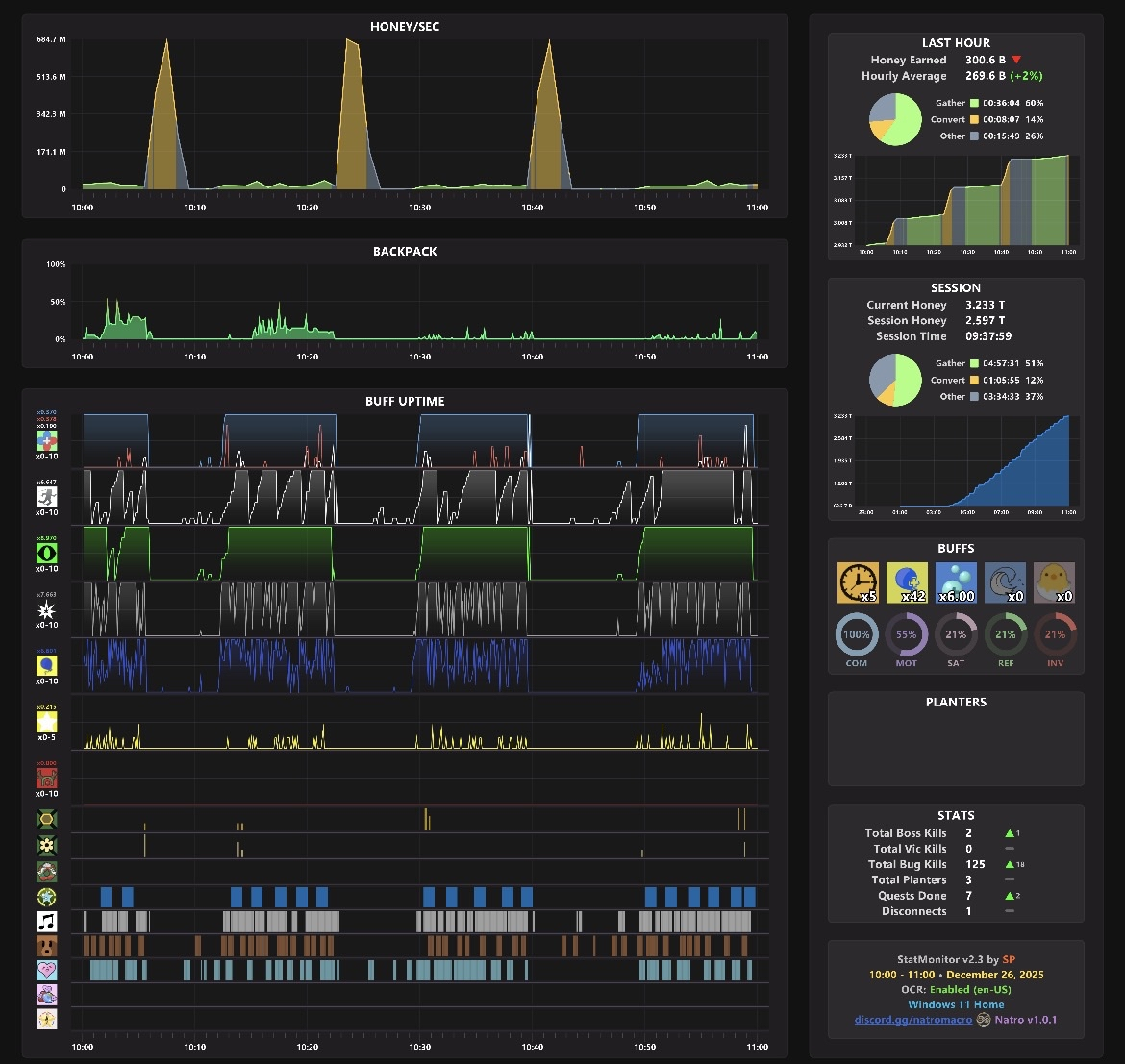Click the chick buff icon x0

click(x=1054, y=582)
